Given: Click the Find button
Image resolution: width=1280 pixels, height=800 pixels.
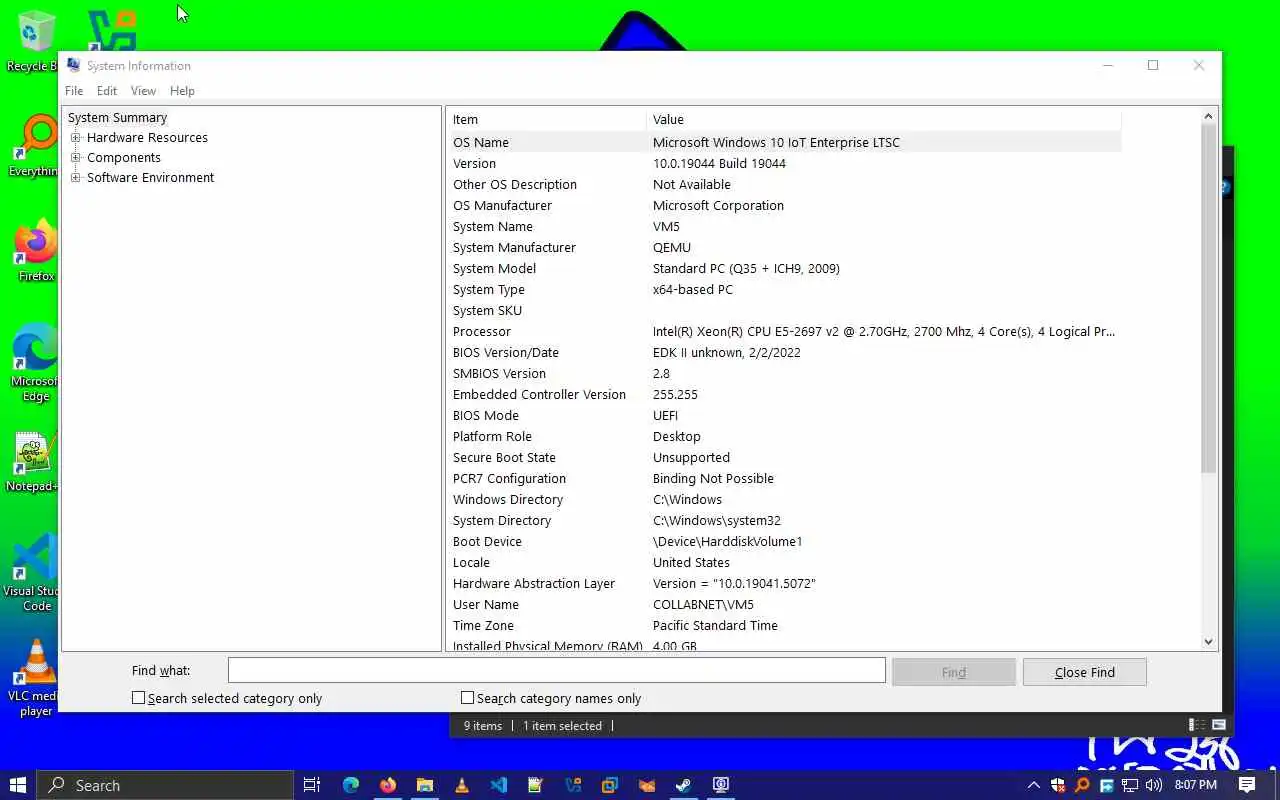Looking at the screenshot, I should [954, 672].
